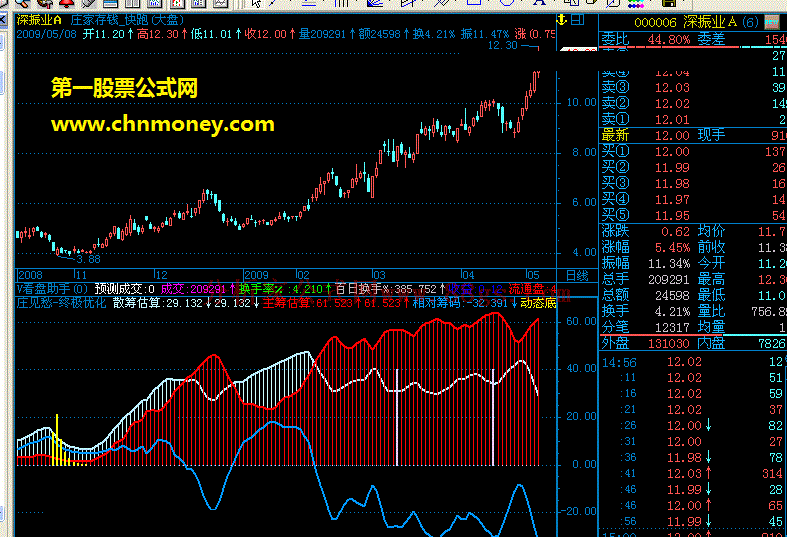Click the 换手 4.21% value
Screen dimensions: 787x537
673,312
